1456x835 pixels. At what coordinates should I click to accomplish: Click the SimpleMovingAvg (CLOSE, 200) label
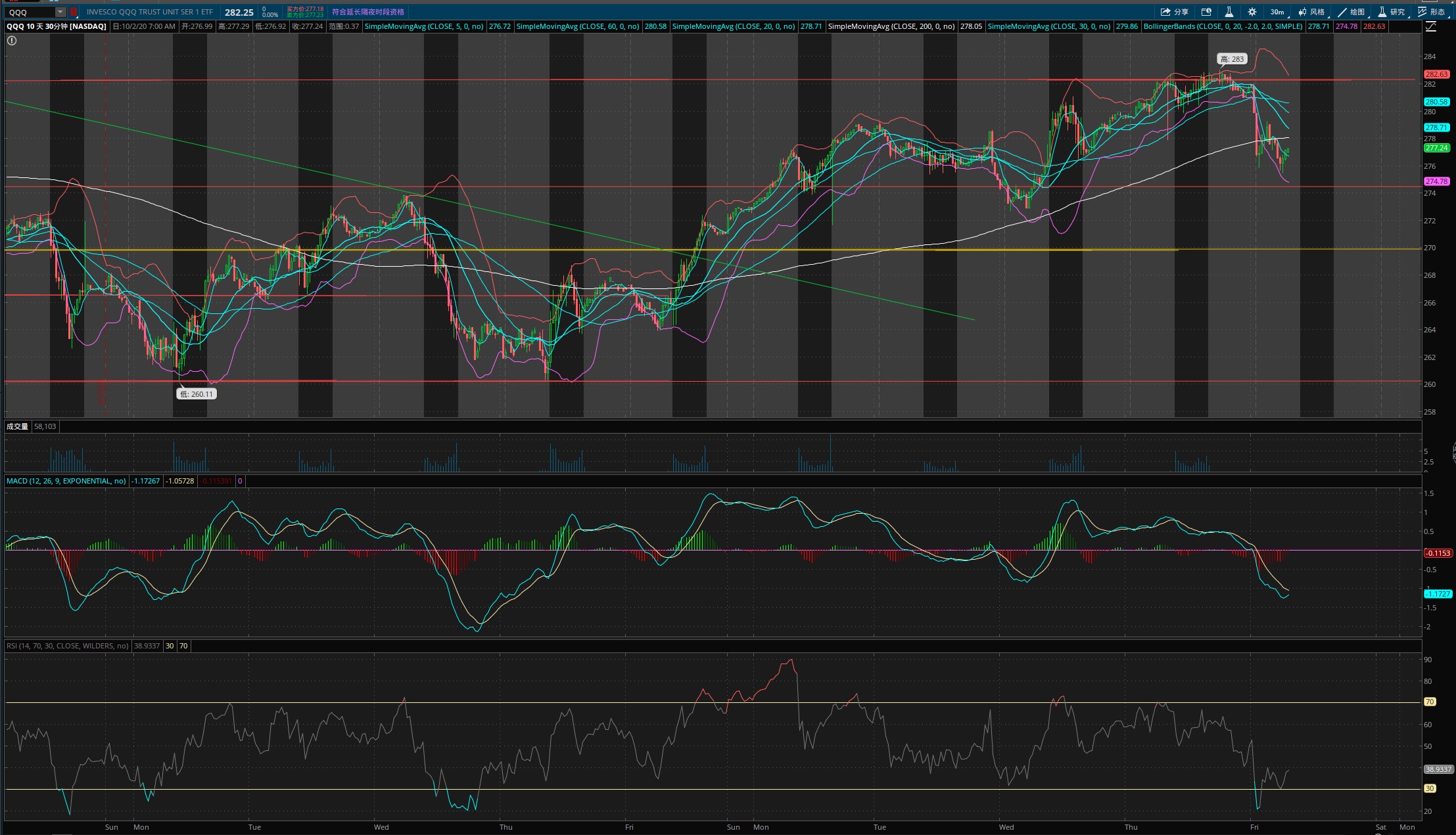(891, 26)
